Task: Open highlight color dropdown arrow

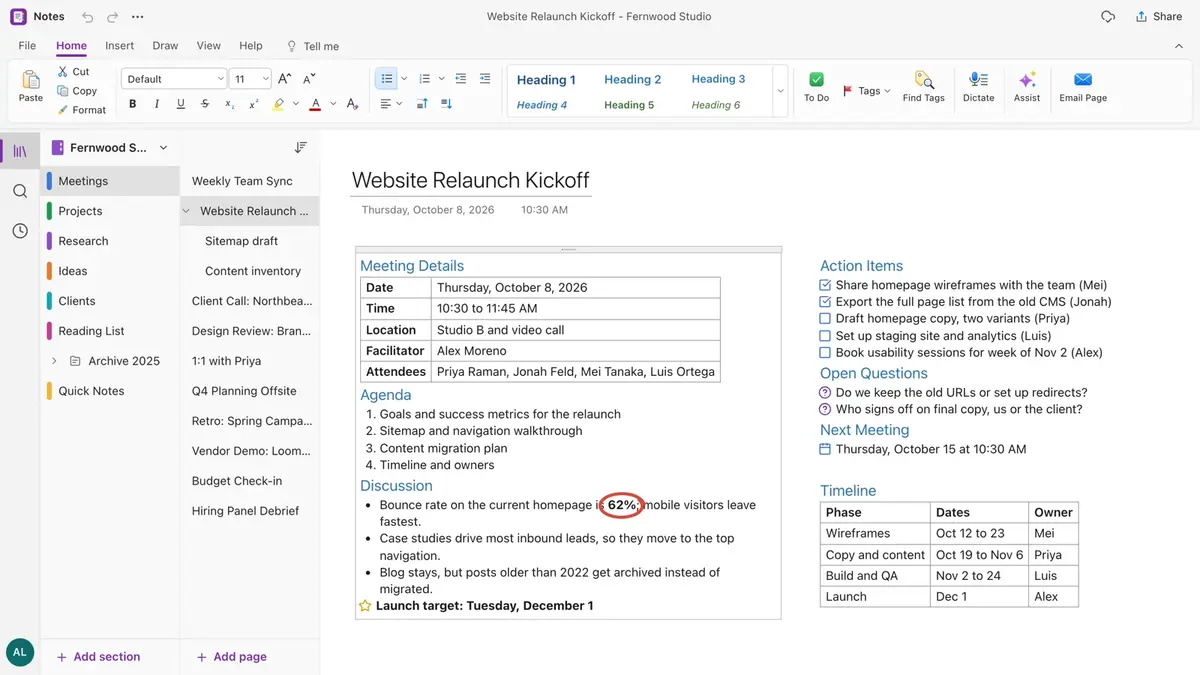Action: tap(296, 104)
